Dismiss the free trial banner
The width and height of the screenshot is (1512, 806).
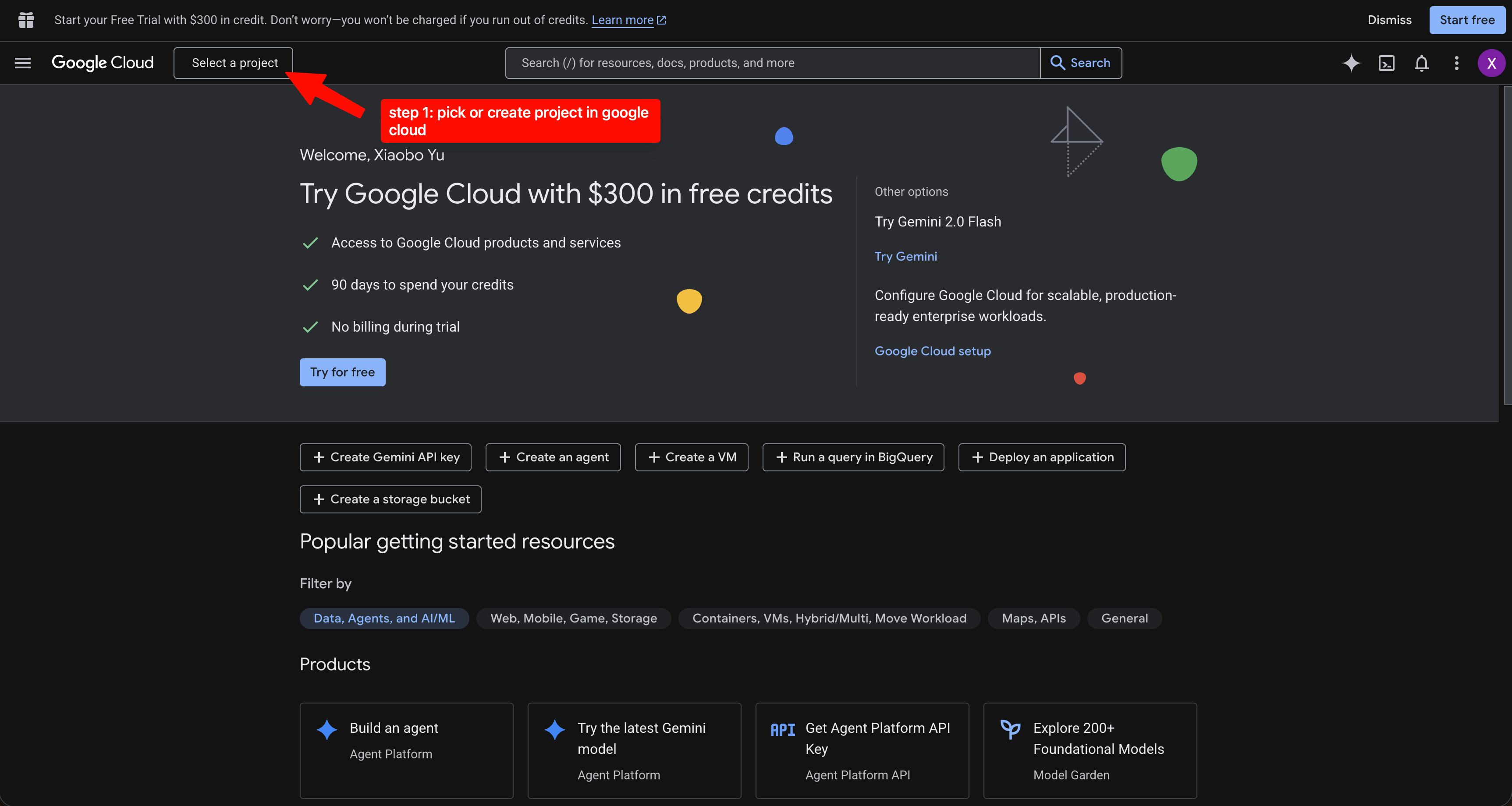click(1389, 20)
